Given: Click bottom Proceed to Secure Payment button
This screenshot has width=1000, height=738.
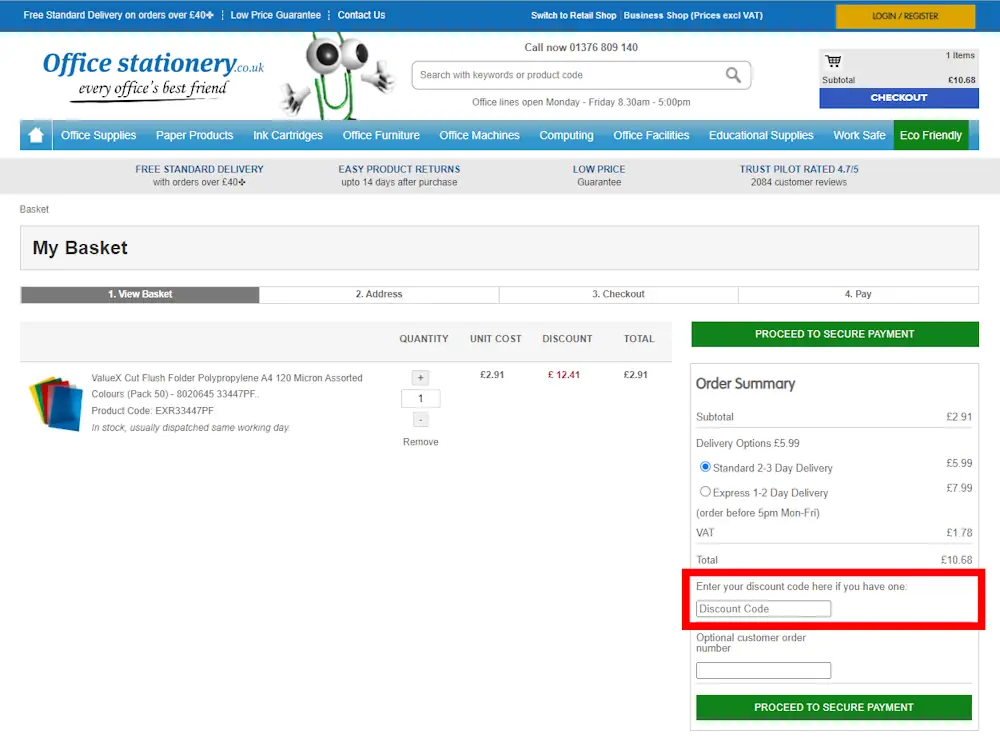Looking at the screenshot, I should click(834, 707).
